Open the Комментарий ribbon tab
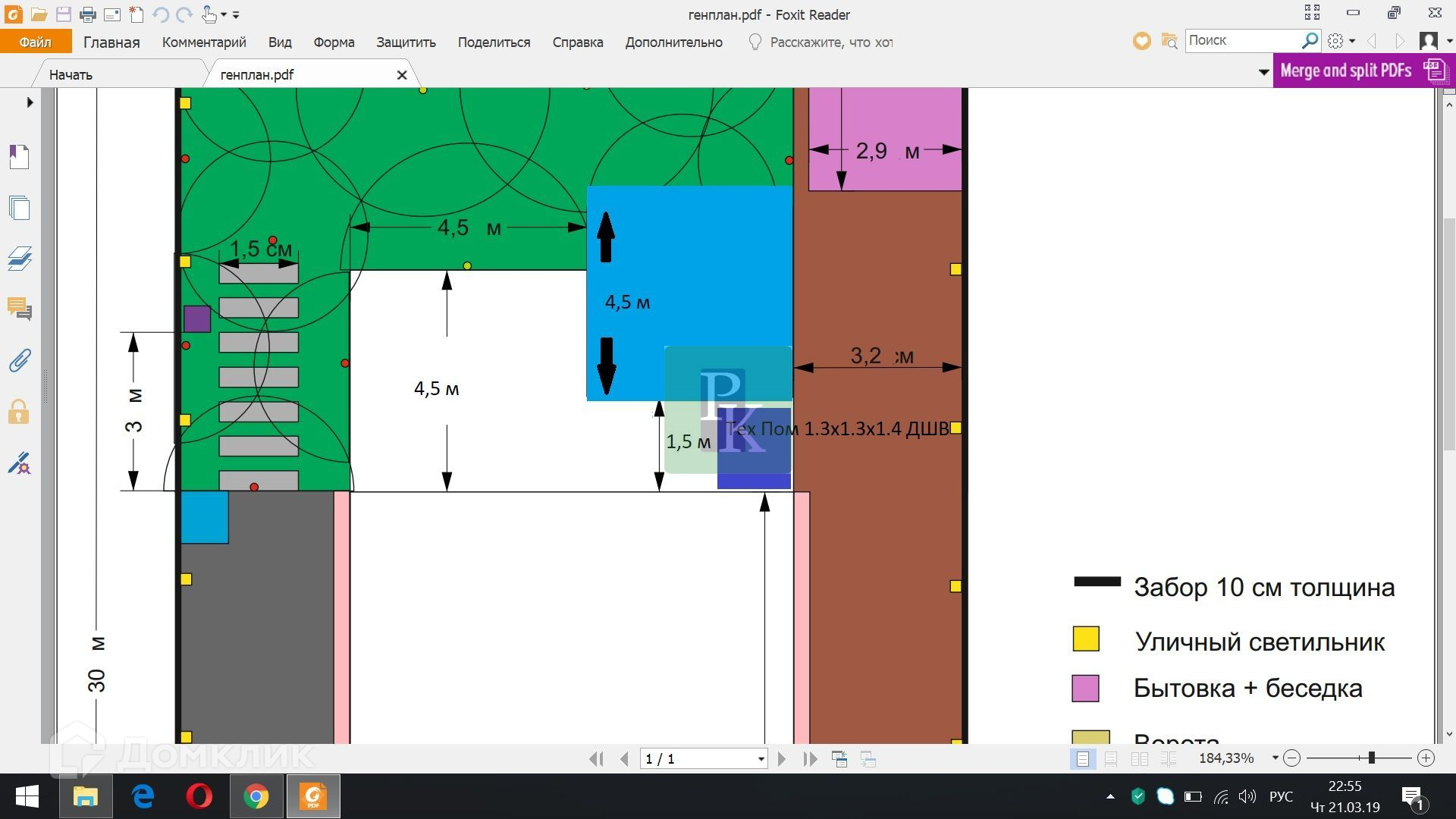This screenshot has height=819, width=1456. tap(204, 42)
